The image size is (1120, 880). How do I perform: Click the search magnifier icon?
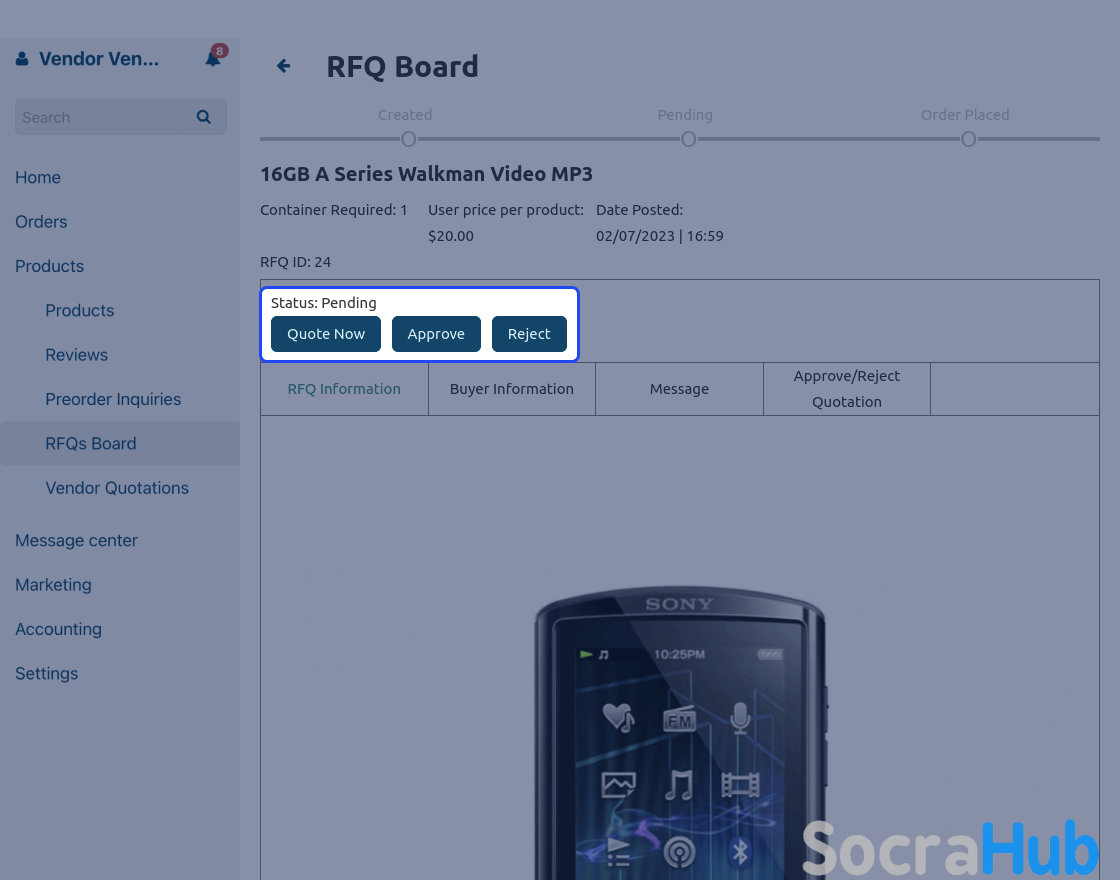click(204, 117)
